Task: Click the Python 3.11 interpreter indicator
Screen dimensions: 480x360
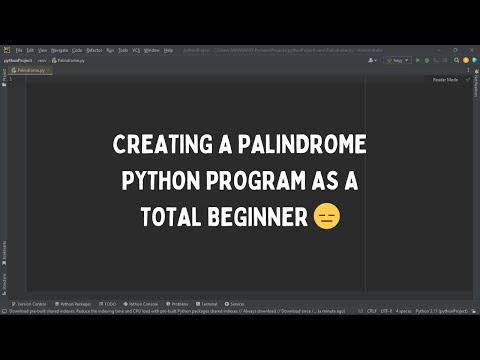Action: click(x=442, y=311)
